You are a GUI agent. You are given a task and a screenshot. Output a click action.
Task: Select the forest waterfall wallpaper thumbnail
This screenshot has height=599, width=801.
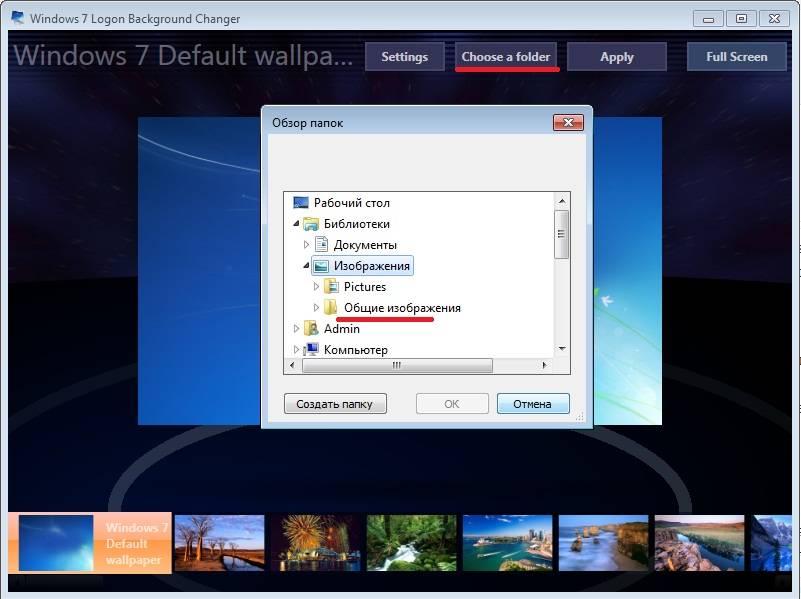click(412, 543)
